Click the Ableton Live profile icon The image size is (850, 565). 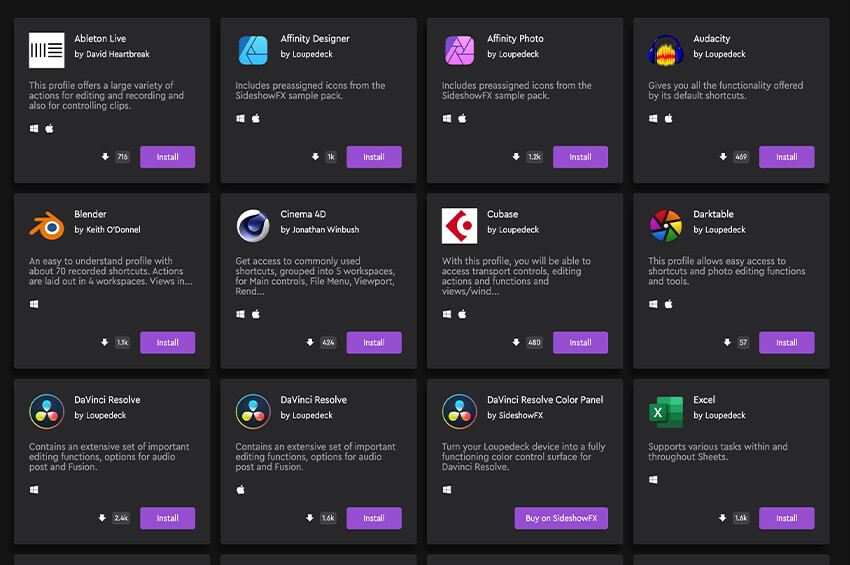[x=47, y=50]
